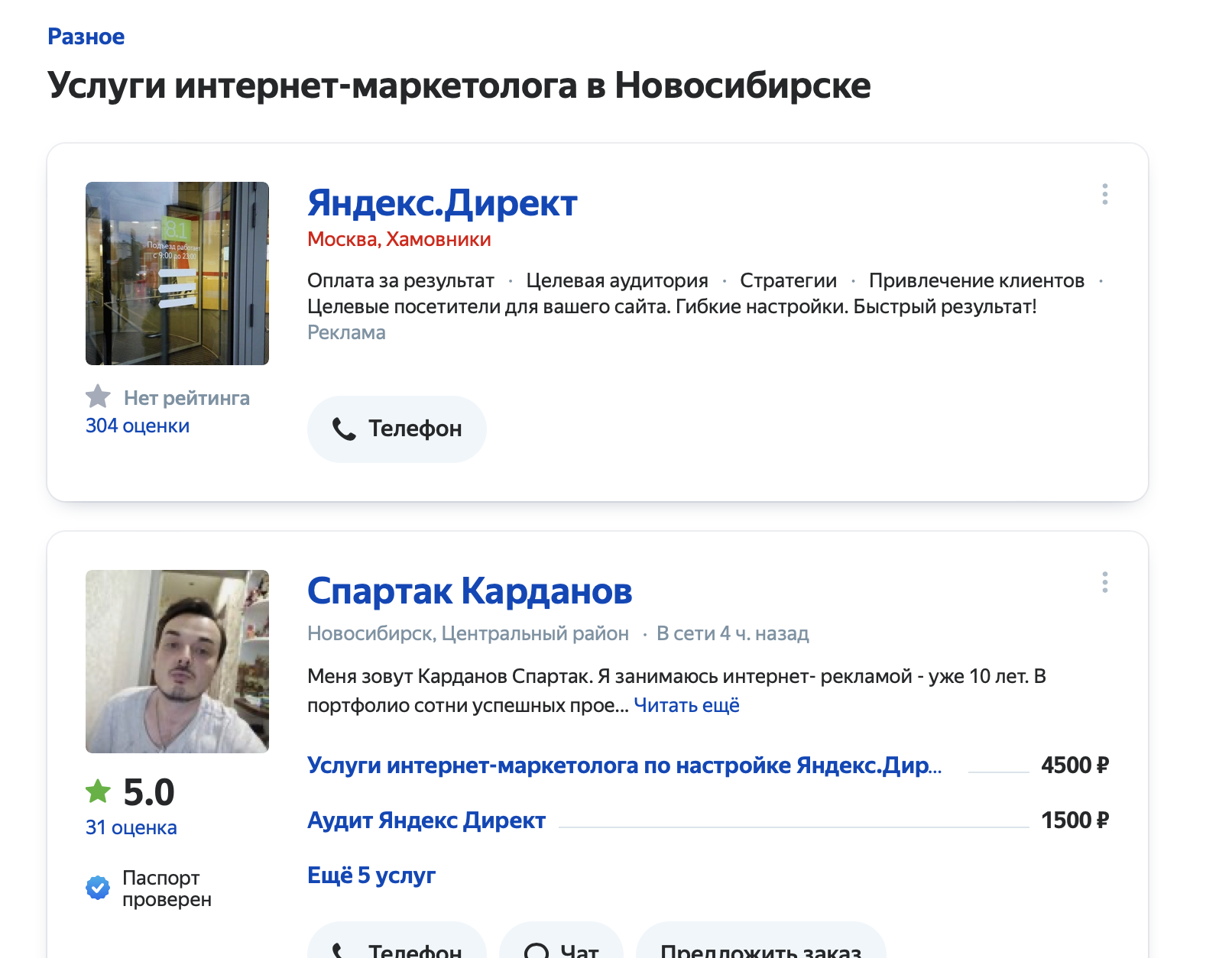Click the Реклама label
Image resolution: width=1232 pixels, height=958 pixels.
coord(346,332)
